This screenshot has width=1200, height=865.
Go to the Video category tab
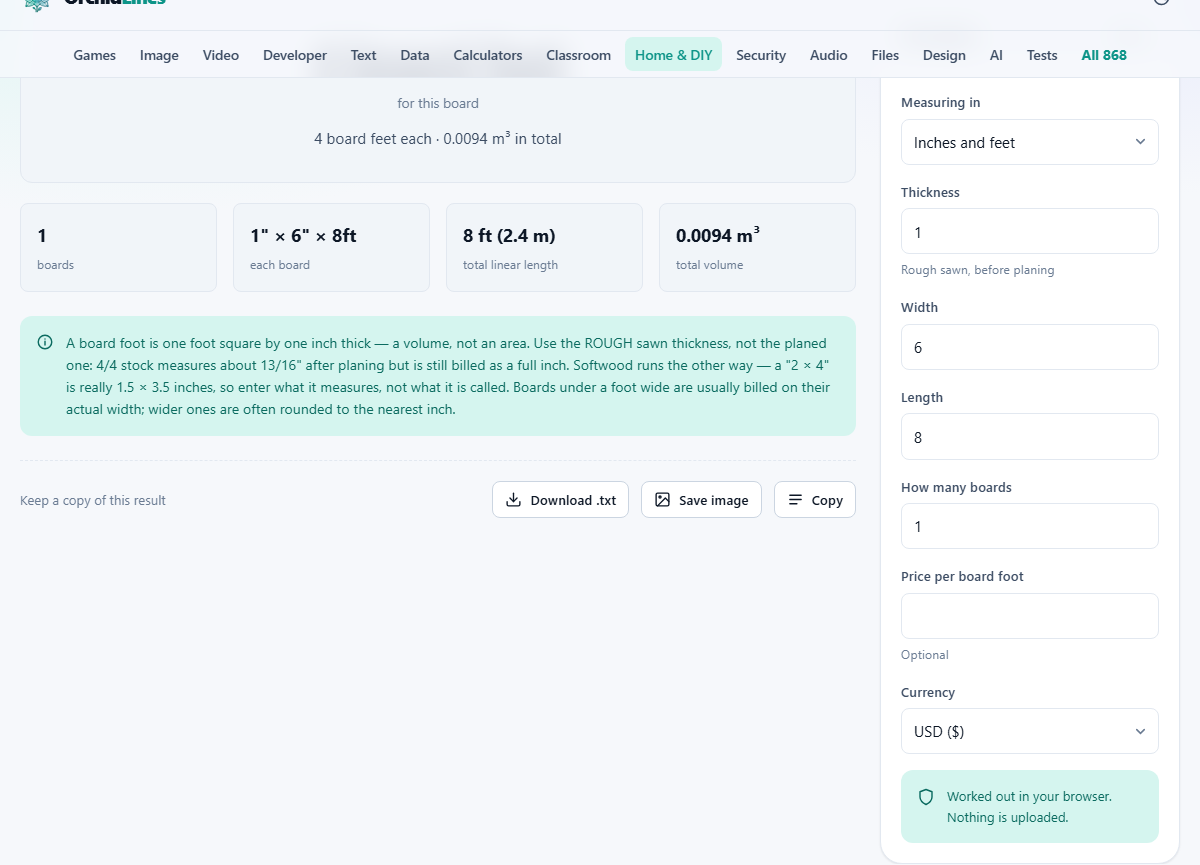point(221,55)
